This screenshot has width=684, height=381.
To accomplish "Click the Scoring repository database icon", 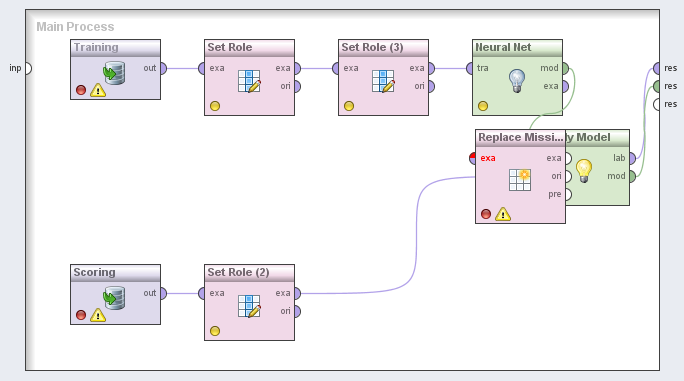I will [x=114, y=298].
